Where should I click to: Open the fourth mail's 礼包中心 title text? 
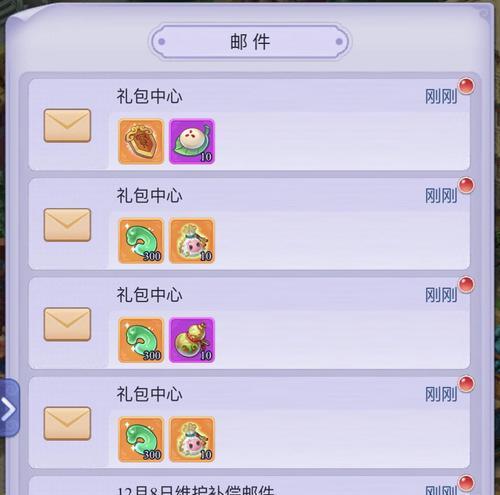(x=149, y=394)
